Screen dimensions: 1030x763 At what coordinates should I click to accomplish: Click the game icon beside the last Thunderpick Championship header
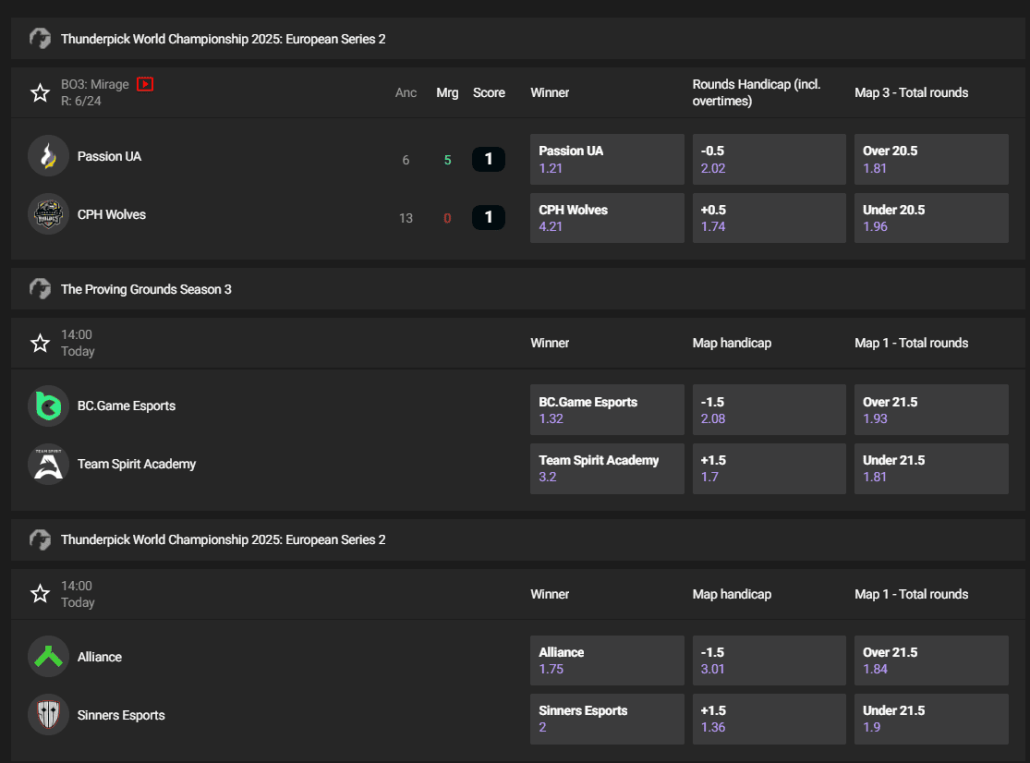[x=40, y=540]
